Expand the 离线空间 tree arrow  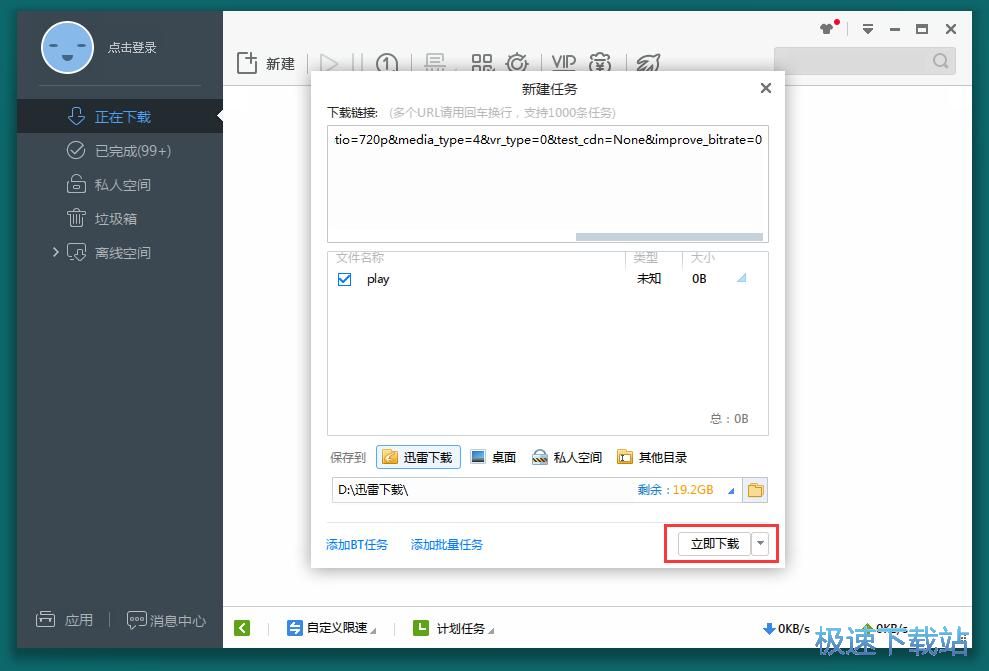(x=56, y=252)
